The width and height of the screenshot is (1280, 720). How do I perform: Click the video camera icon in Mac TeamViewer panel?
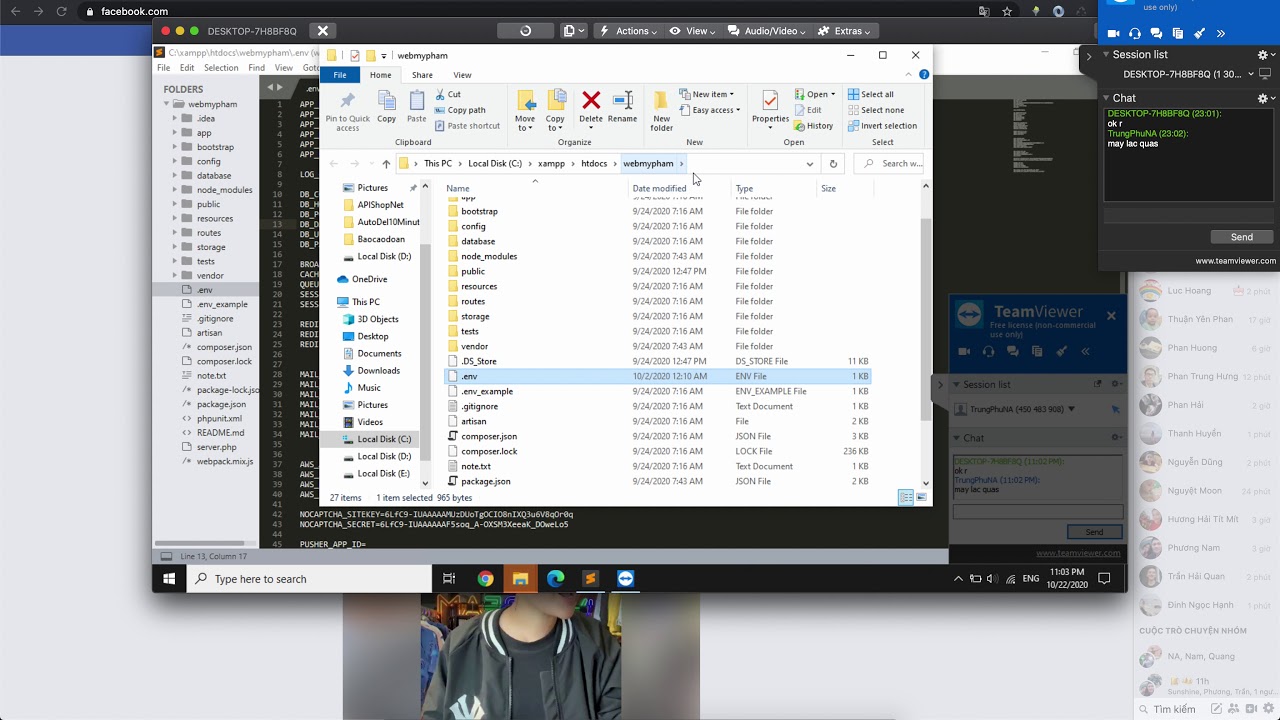pyautogui.click(x=1114, y=34)
